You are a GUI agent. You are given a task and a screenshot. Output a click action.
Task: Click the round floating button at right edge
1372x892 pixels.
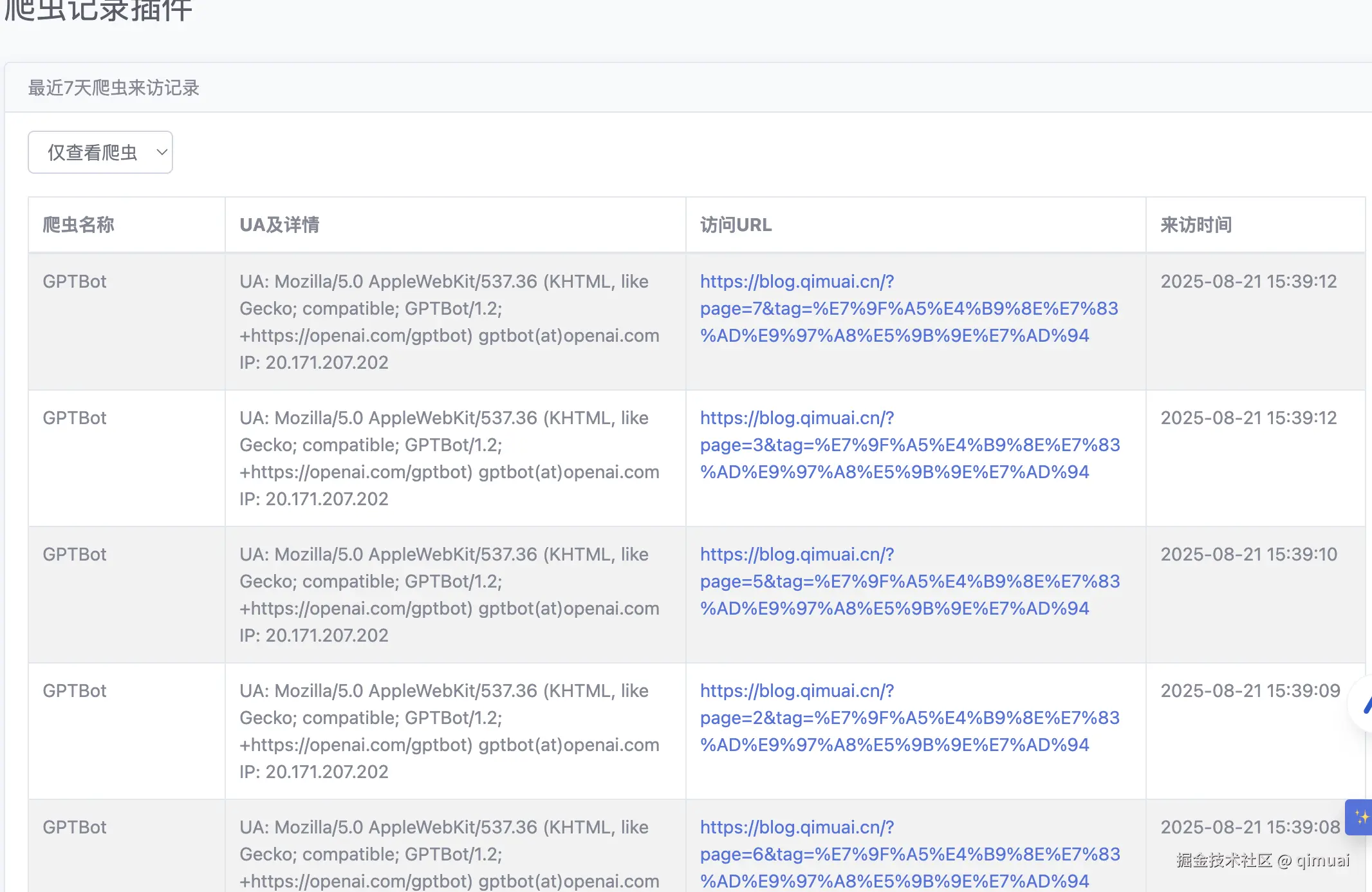click(x=1363, y=704)
